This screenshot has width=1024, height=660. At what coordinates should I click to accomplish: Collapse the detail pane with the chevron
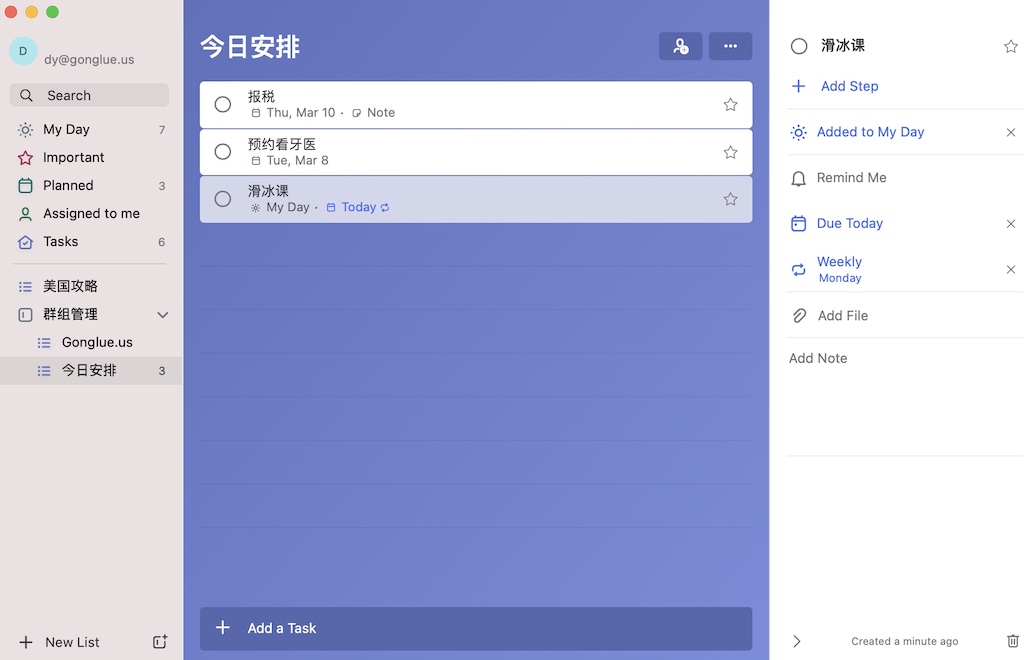pos(796,641)
